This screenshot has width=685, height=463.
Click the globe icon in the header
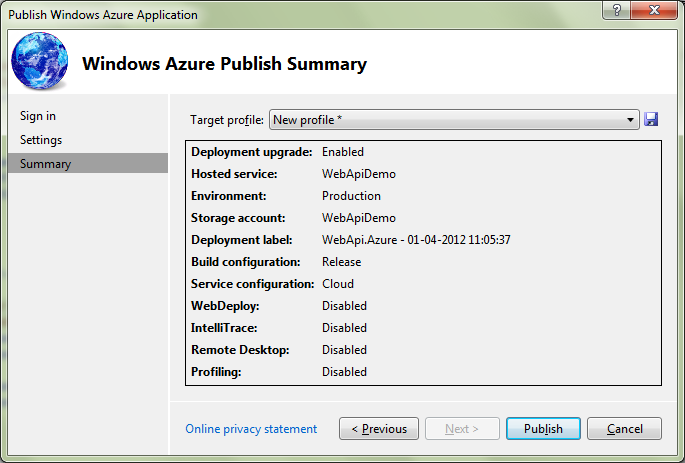40,61
